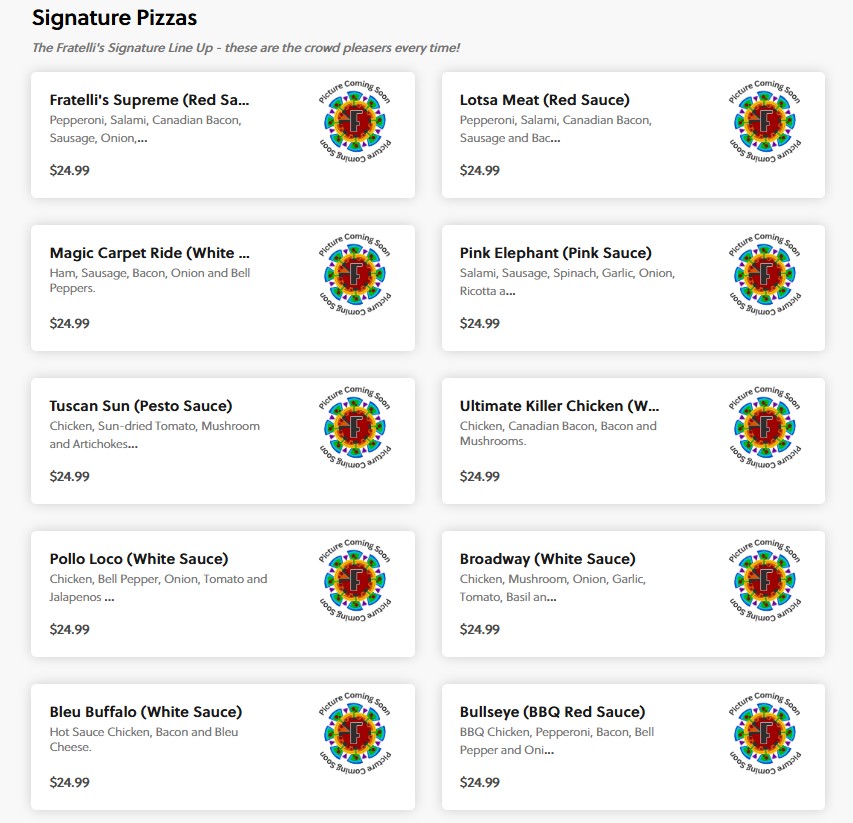The width and height of the screenshot is (853, 823).
Task: Click the Pink Elephant pizza logo image
Action: tap(766, 275)
